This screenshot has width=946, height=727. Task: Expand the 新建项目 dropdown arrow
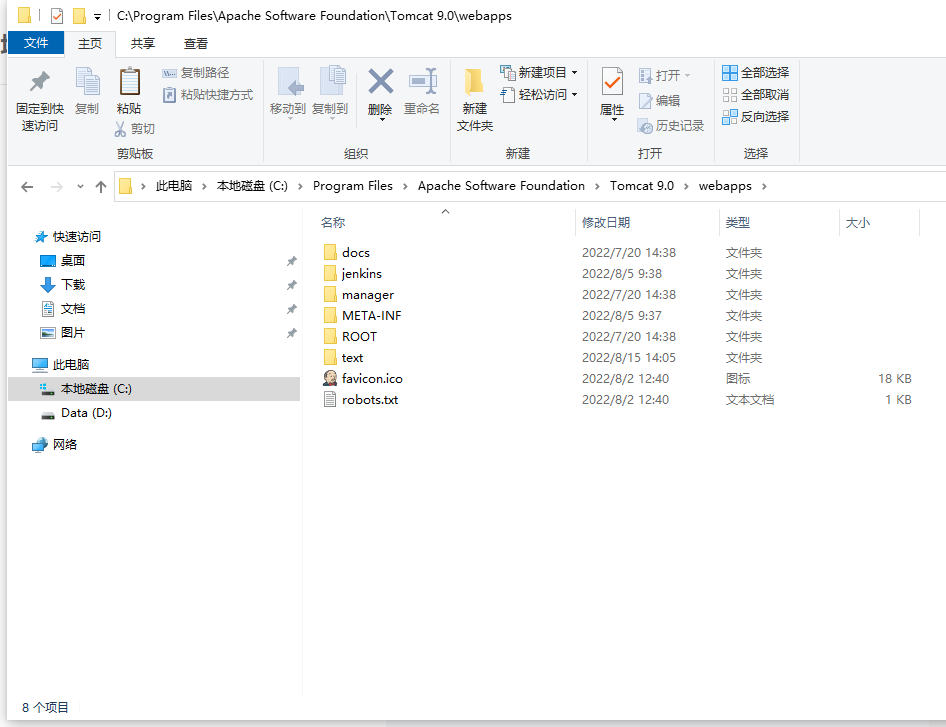tap(576, 71)
